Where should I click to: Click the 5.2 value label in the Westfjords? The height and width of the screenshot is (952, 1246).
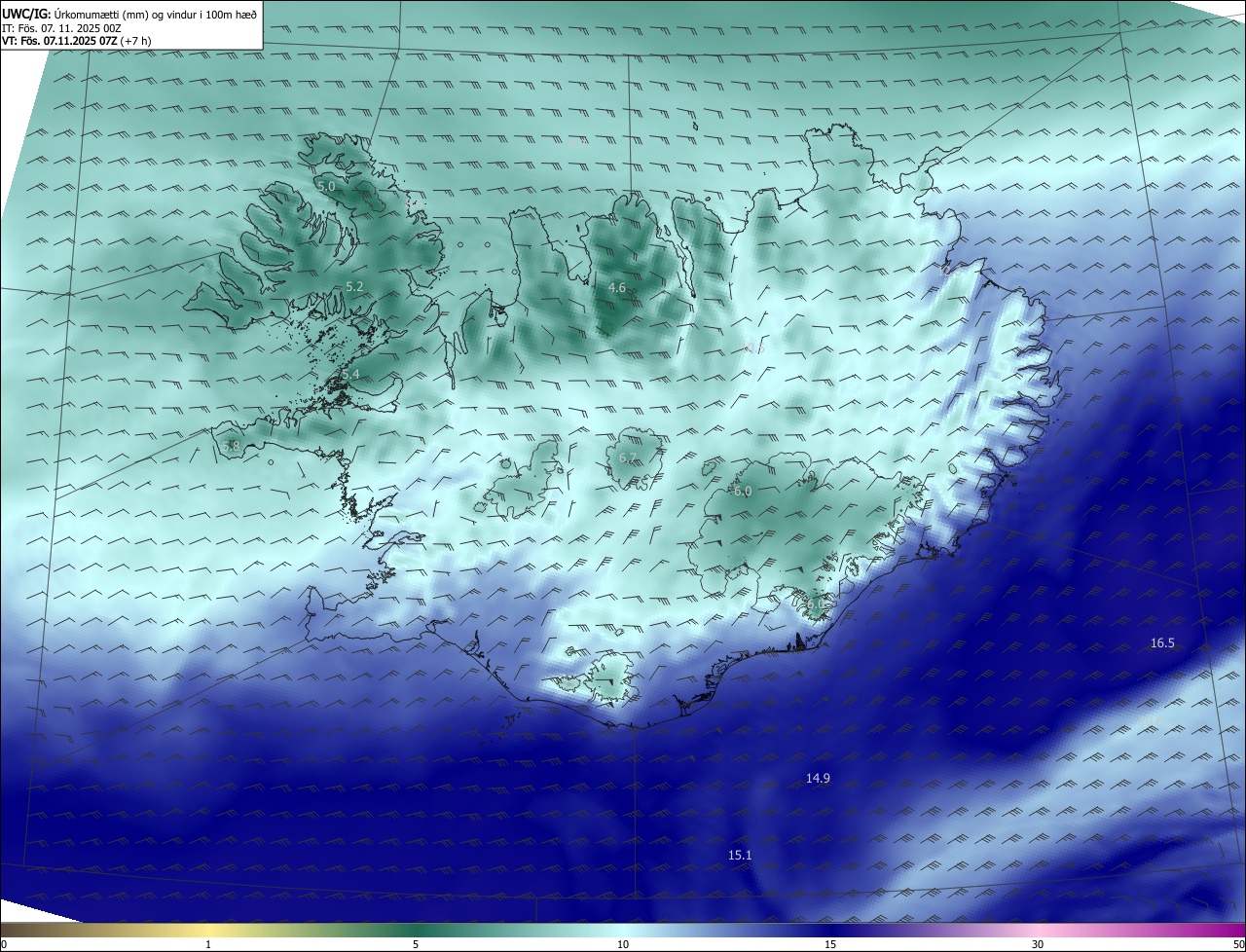pyautogui.click(x=354, y=286)
